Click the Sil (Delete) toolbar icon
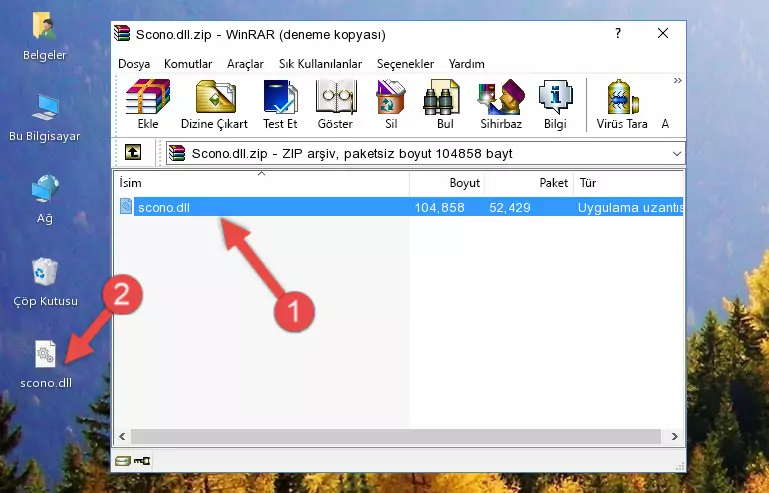Viewport: 769px width, 493px height. pos(391,104)
